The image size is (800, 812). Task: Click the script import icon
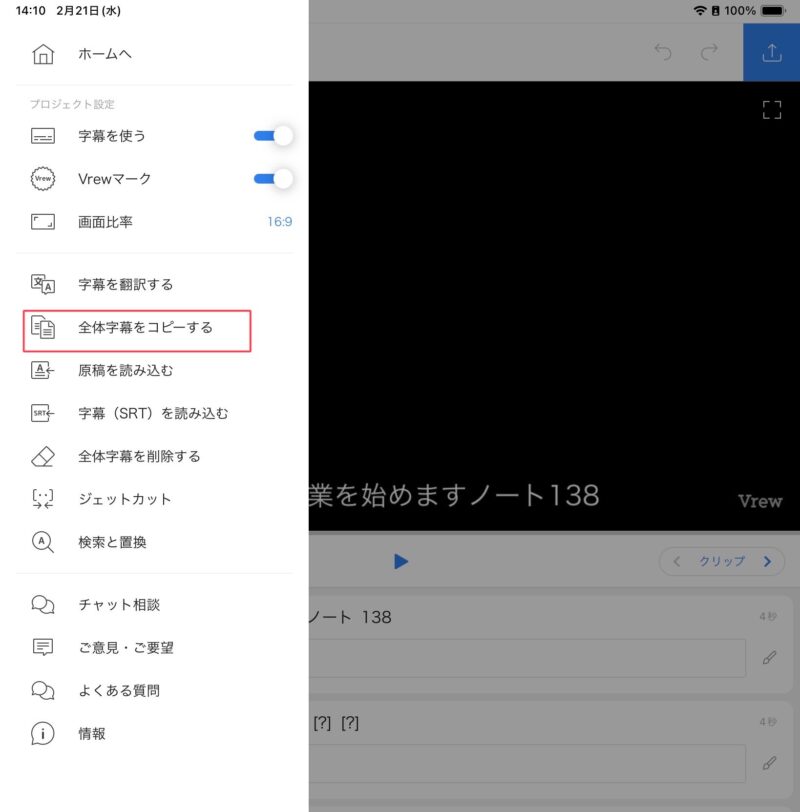click(x=43, y=370)
